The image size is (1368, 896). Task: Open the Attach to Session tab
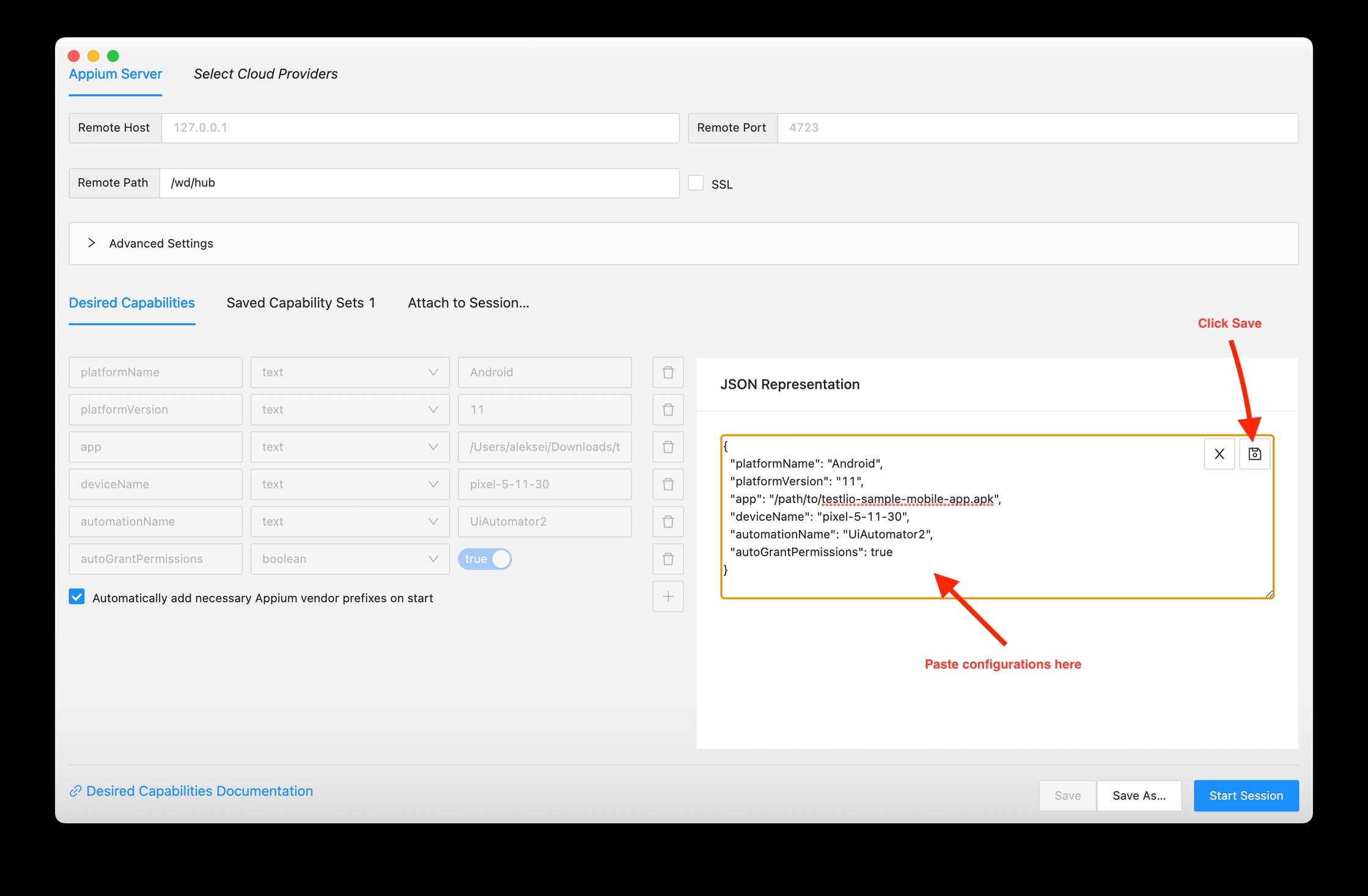point(468,303)
